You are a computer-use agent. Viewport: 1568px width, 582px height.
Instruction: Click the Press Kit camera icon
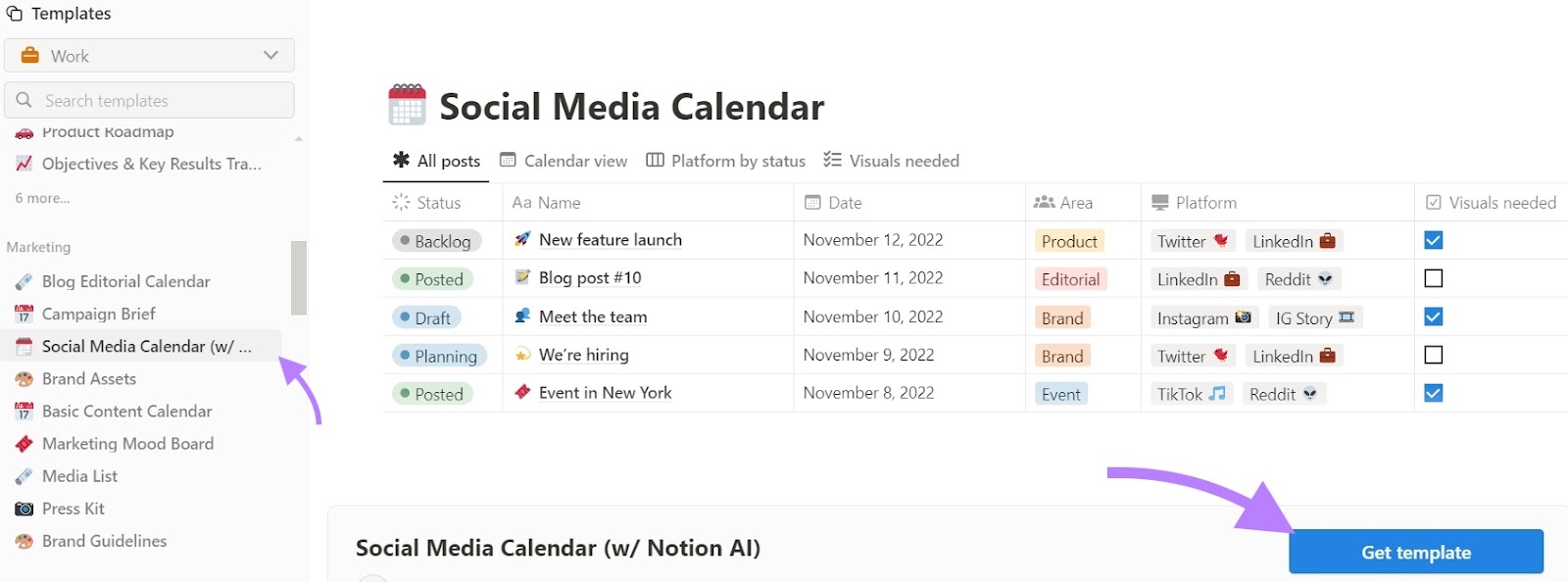click(24, 509)
